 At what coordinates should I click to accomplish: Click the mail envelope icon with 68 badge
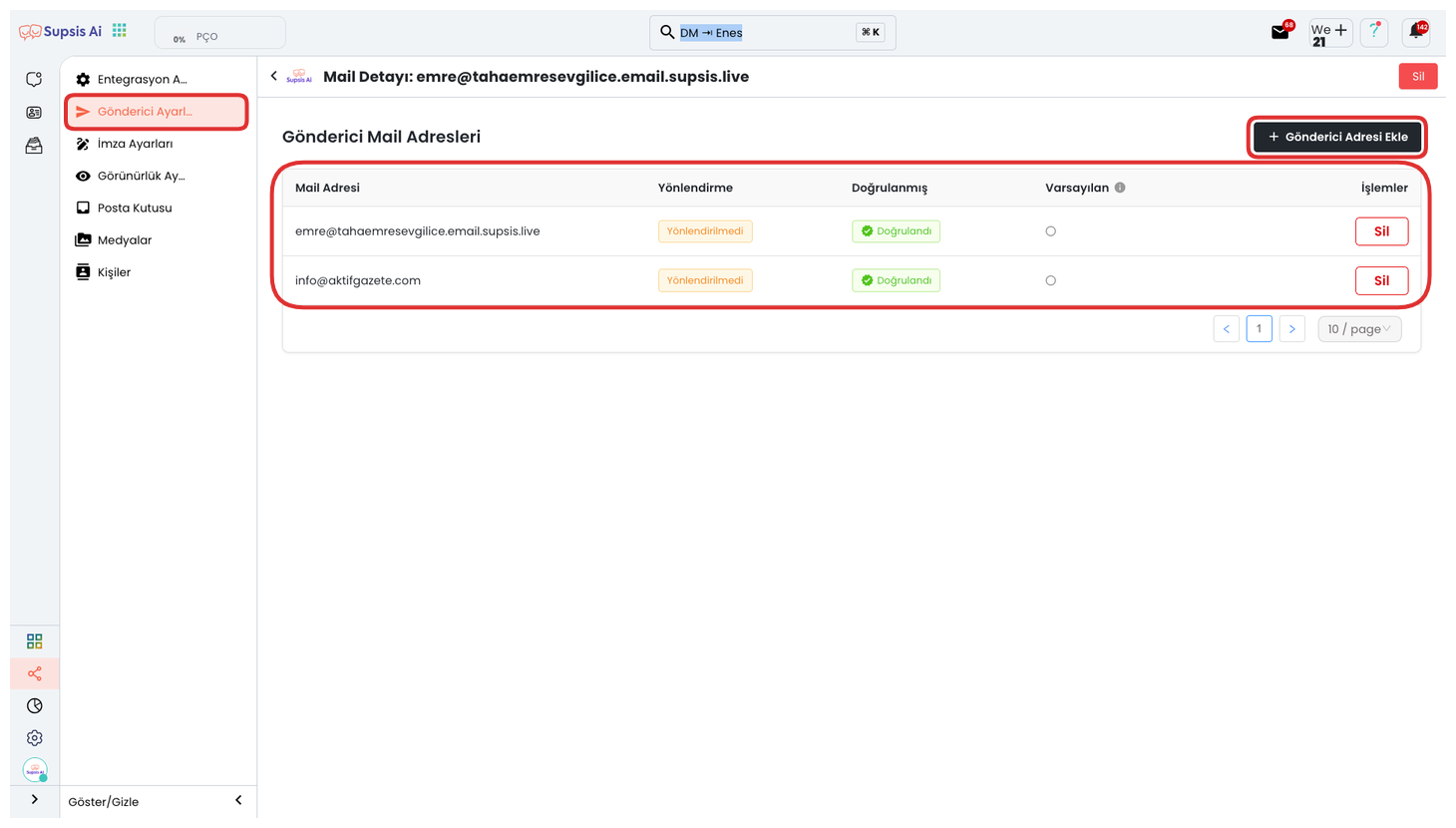click(x=1280, y=32)
